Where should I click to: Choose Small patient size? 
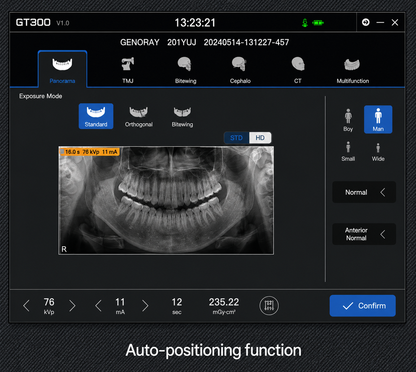(x=348, y=151)
